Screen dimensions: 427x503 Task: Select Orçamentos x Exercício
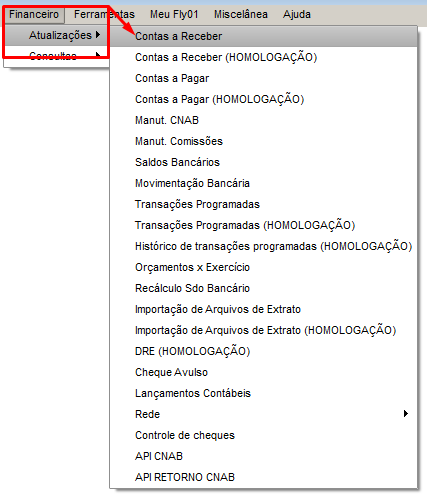tap(263, 267)
